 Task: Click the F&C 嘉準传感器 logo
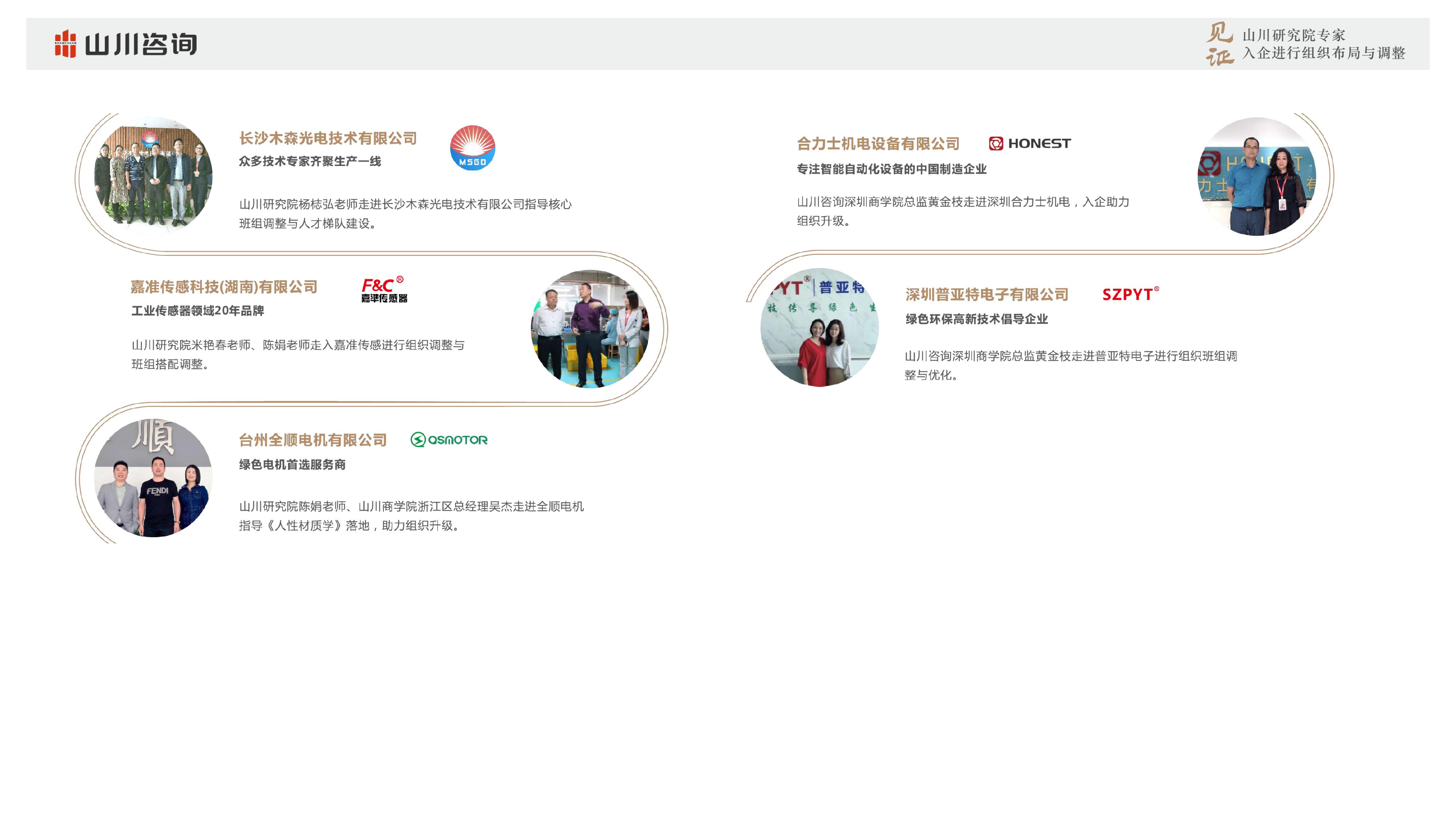[384, 289]
